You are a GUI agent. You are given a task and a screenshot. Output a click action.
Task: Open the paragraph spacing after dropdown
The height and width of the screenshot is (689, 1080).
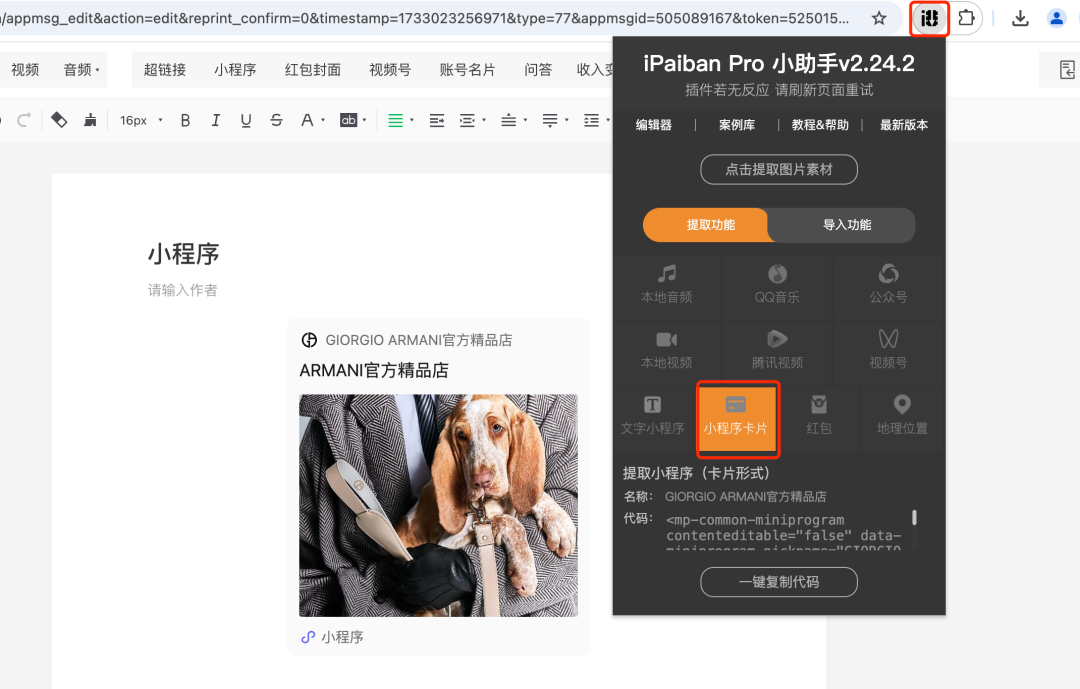(566, 121)
